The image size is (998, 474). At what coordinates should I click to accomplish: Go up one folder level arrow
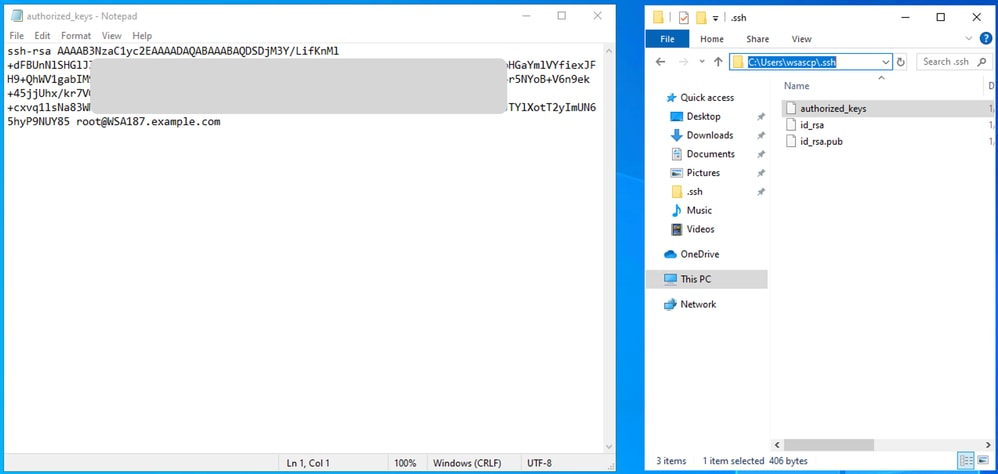[x=718, y=62]
